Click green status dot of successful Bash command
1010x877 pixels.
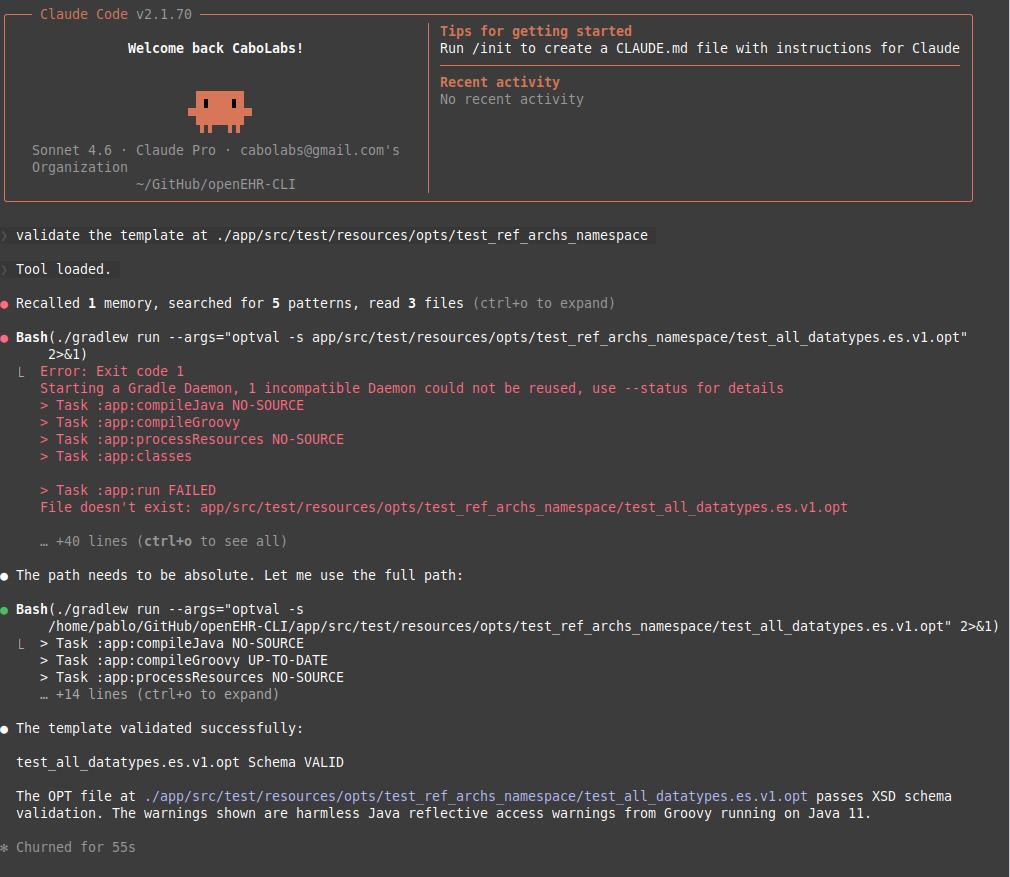pos(5,610)
